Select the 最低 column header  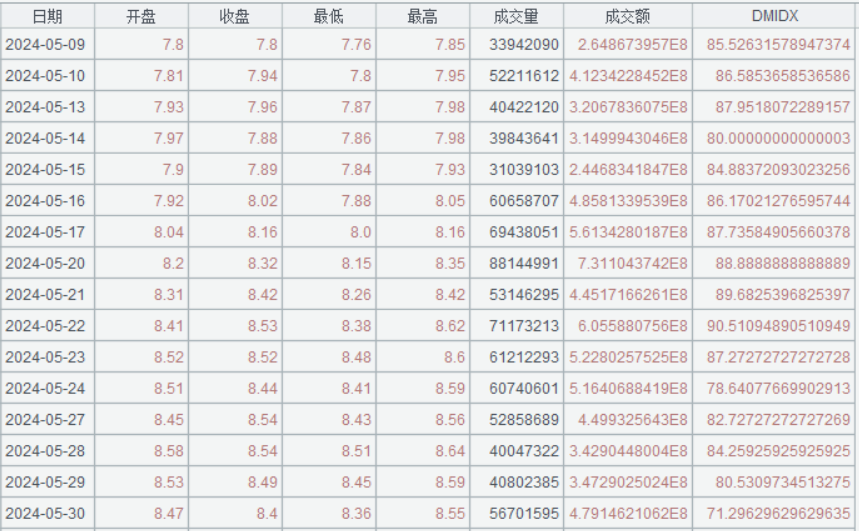point(329,16)
